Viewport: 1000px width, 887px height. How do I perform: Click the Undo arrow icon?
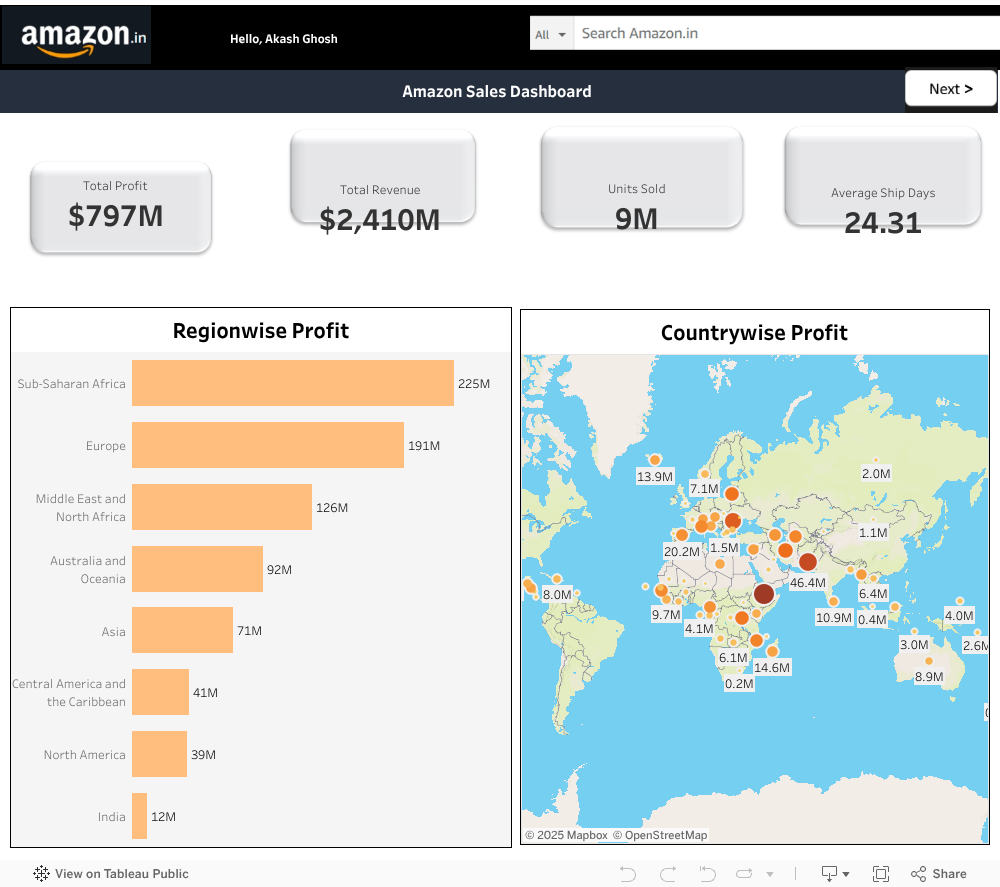click(628, 874)
